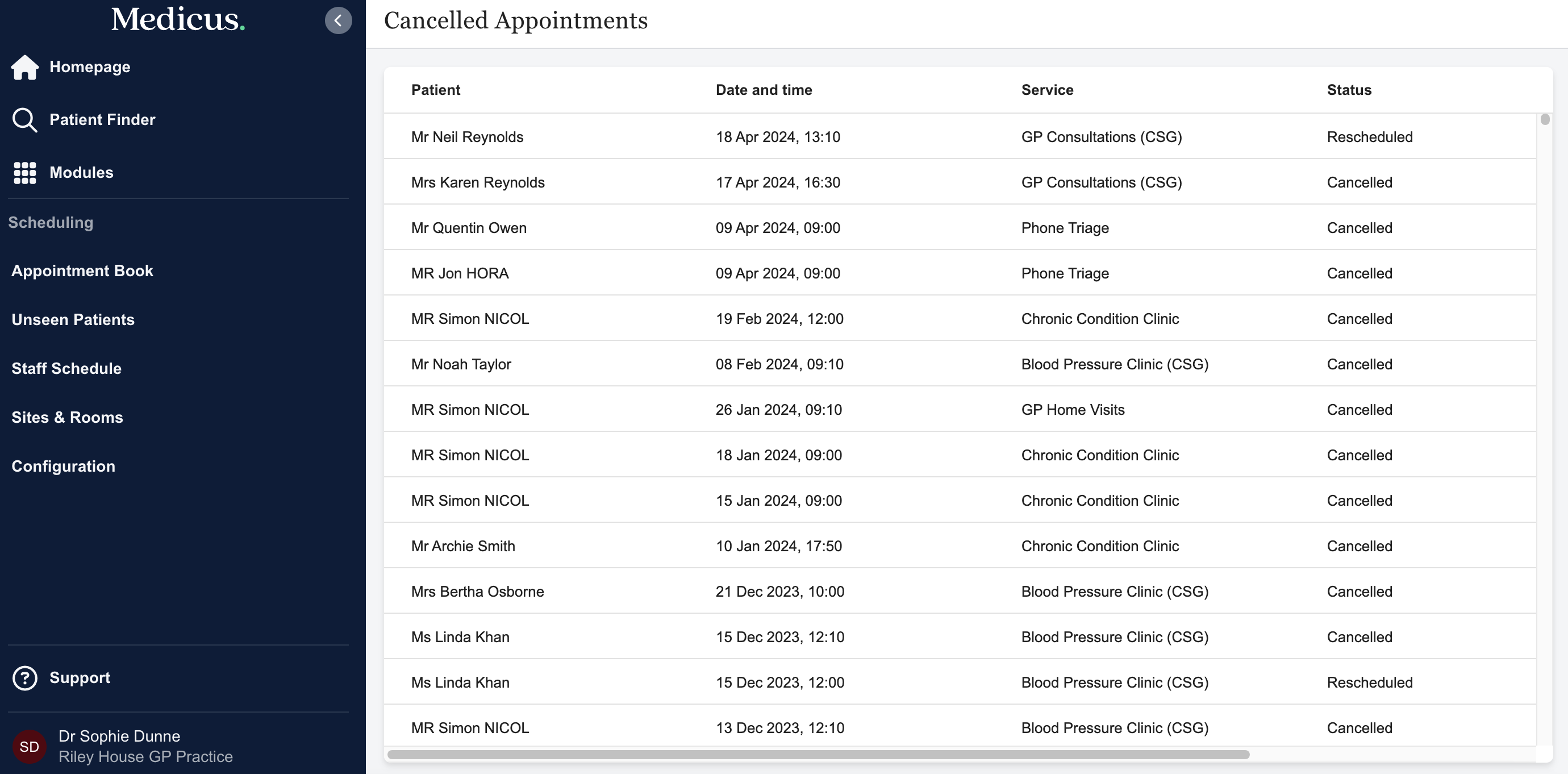
Task: Open Dr Sophie Dunne profile name
Action: click(x=119, y=736)
